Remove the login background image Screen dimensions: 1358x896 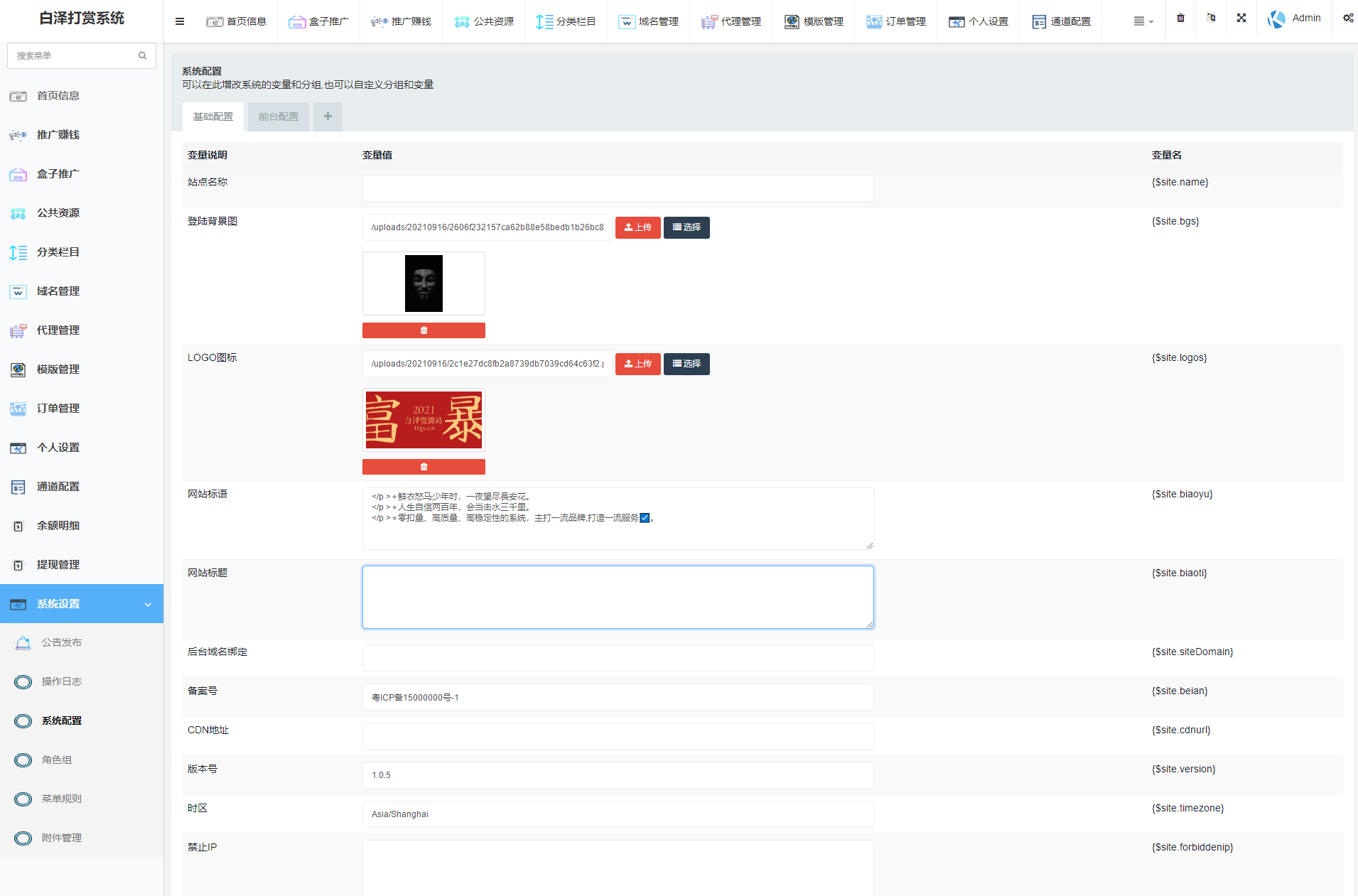point(424,330)
